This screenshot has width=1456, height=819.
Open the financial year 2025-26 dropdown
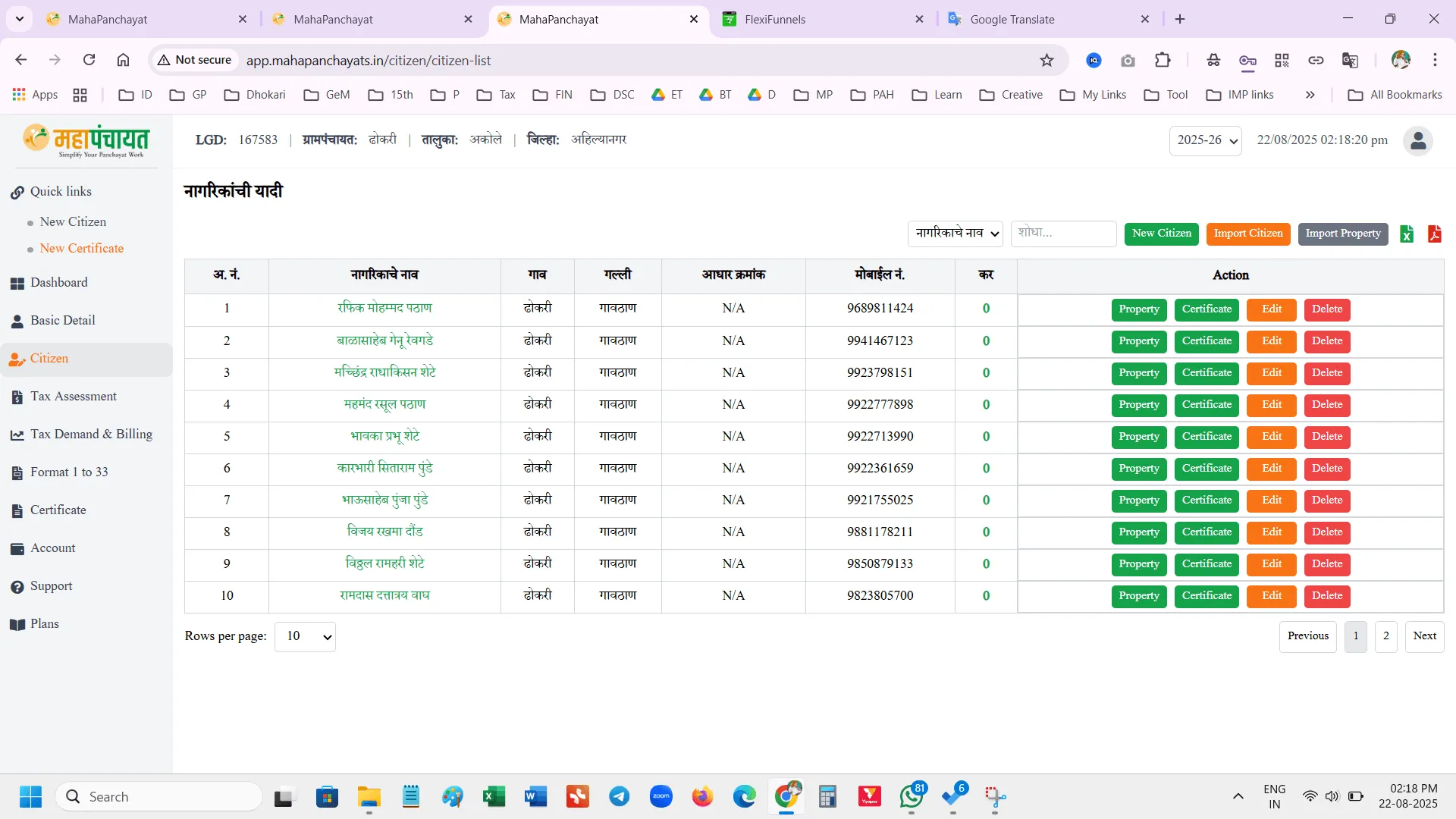tap(1205, 141)
